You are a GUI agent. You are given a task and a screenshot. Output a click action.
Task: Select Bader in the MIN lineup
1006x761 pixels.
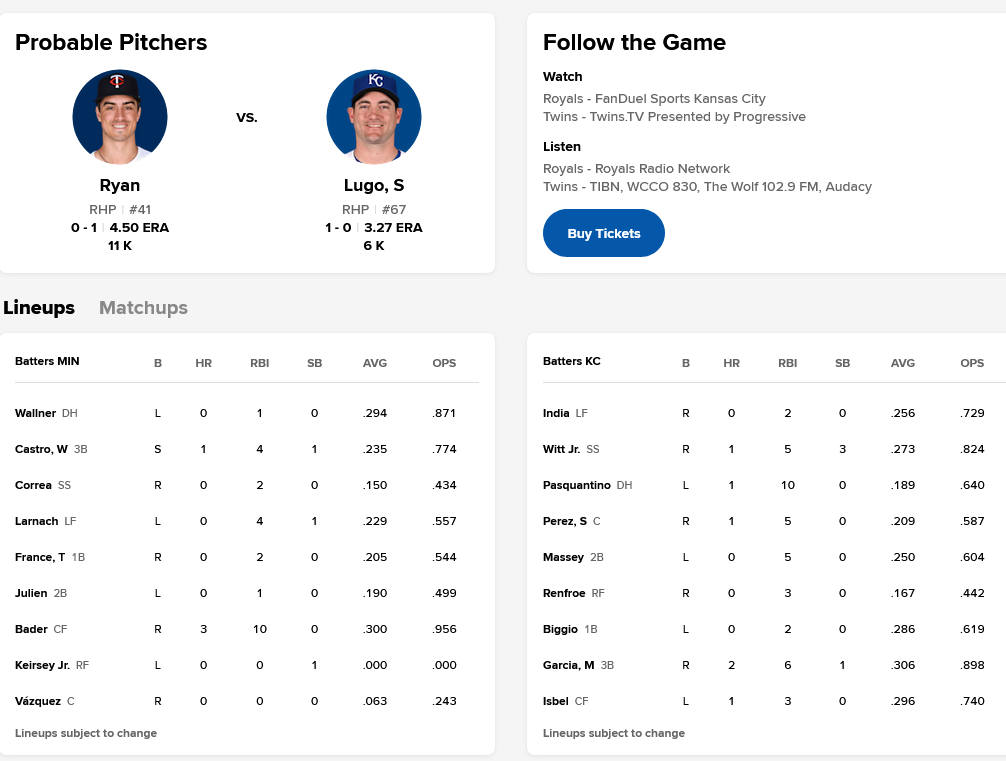[x=31, y=629]
